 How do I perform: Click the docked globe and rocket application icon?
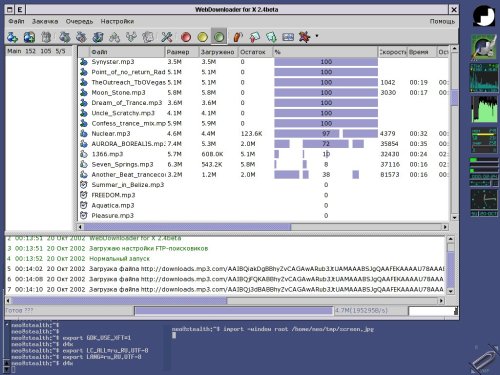point(484,47)
